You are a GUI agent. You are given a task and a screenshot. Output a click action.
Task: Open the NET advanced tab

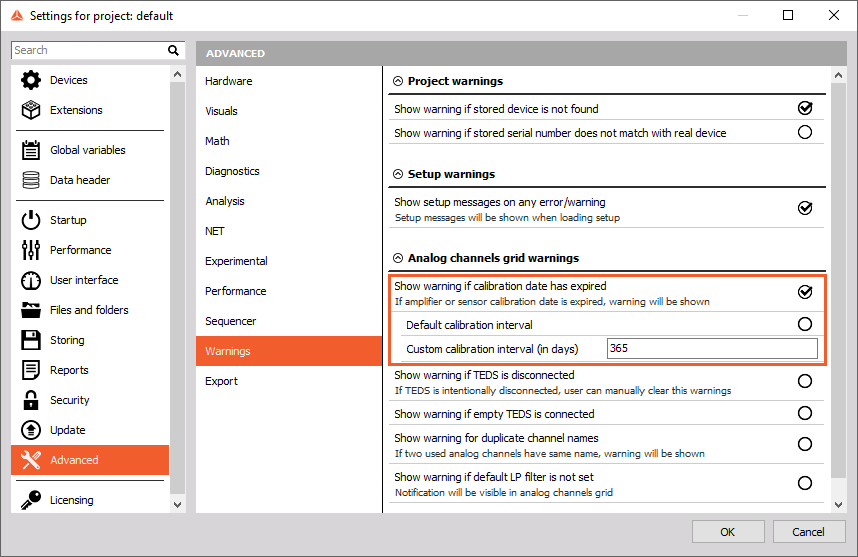pos(289,231)
